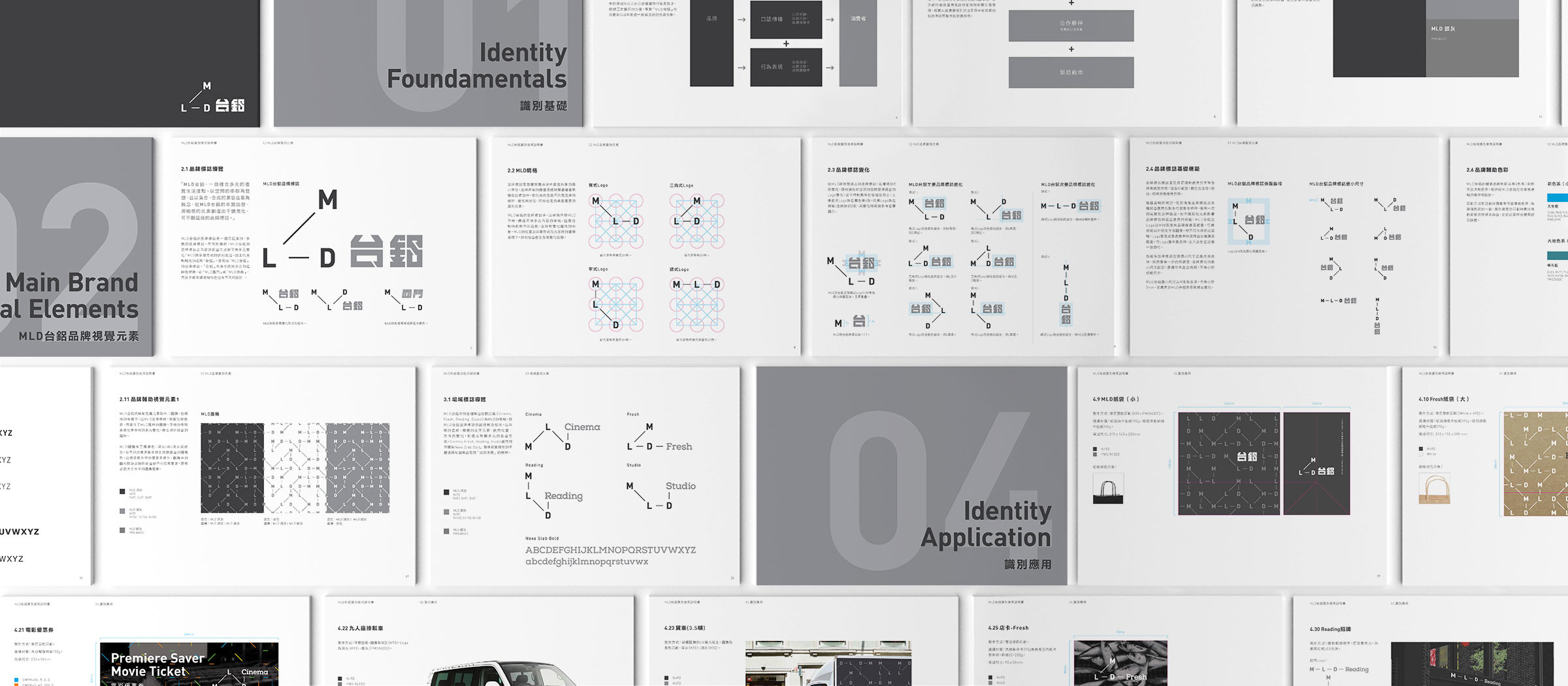The width and height of the screenshot is (1568, 686).
Task: Click the 2.4 品牌標誌基礎規範 page heading
Action: coord(1172,169)
